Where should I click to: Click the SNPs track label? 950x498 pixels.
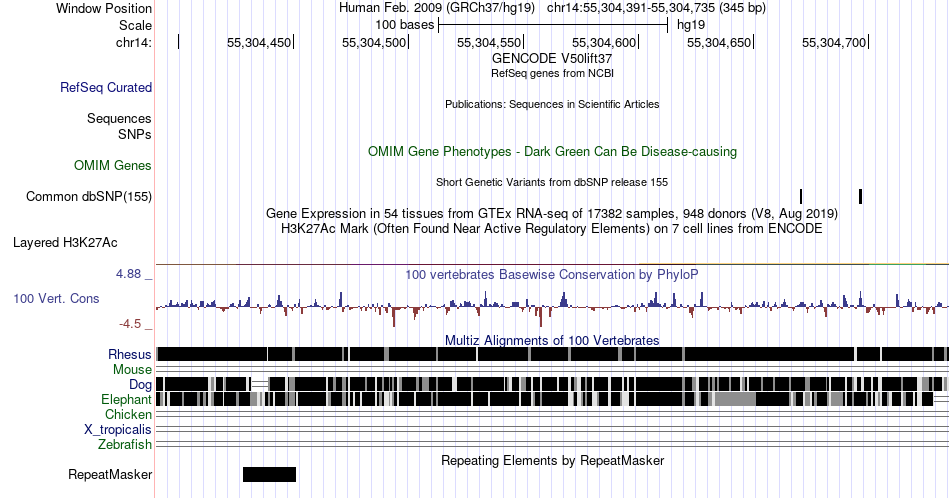click(135, 134)
